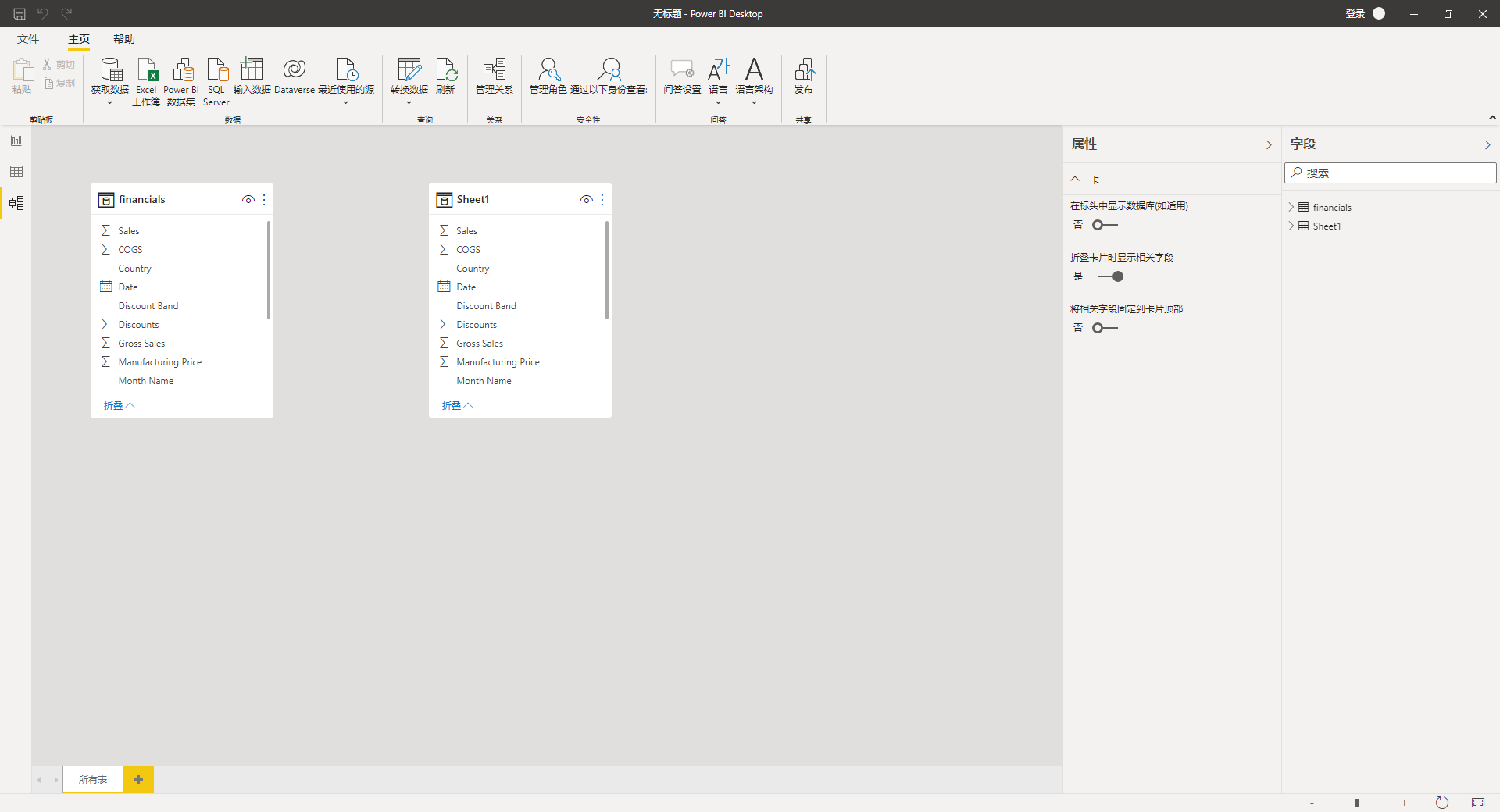The width and height of the screenshot is (1500, 812).
Task: Click fit to screen icon in status bar
Action: click(1478, 803)
